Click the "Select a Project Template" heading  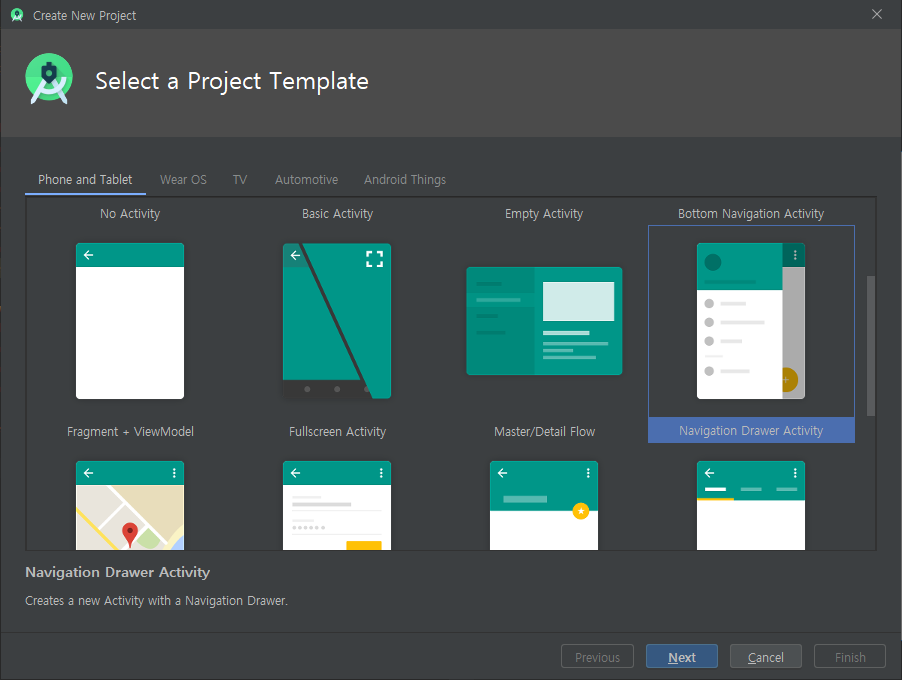[232, 81]
